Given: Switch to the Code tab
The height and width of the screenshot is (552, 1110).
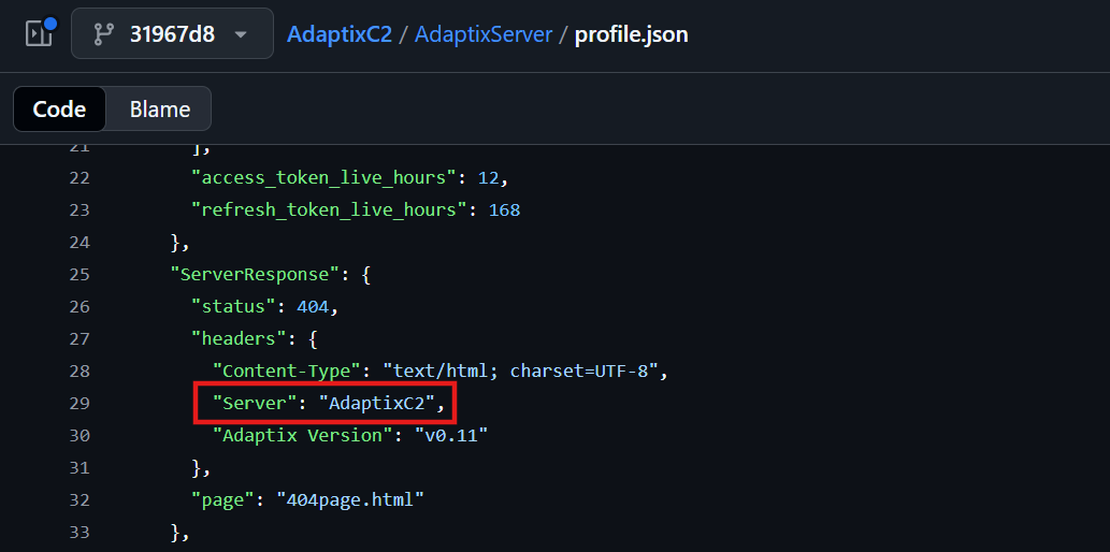Looking at the screenshot, I should (59, 109).
